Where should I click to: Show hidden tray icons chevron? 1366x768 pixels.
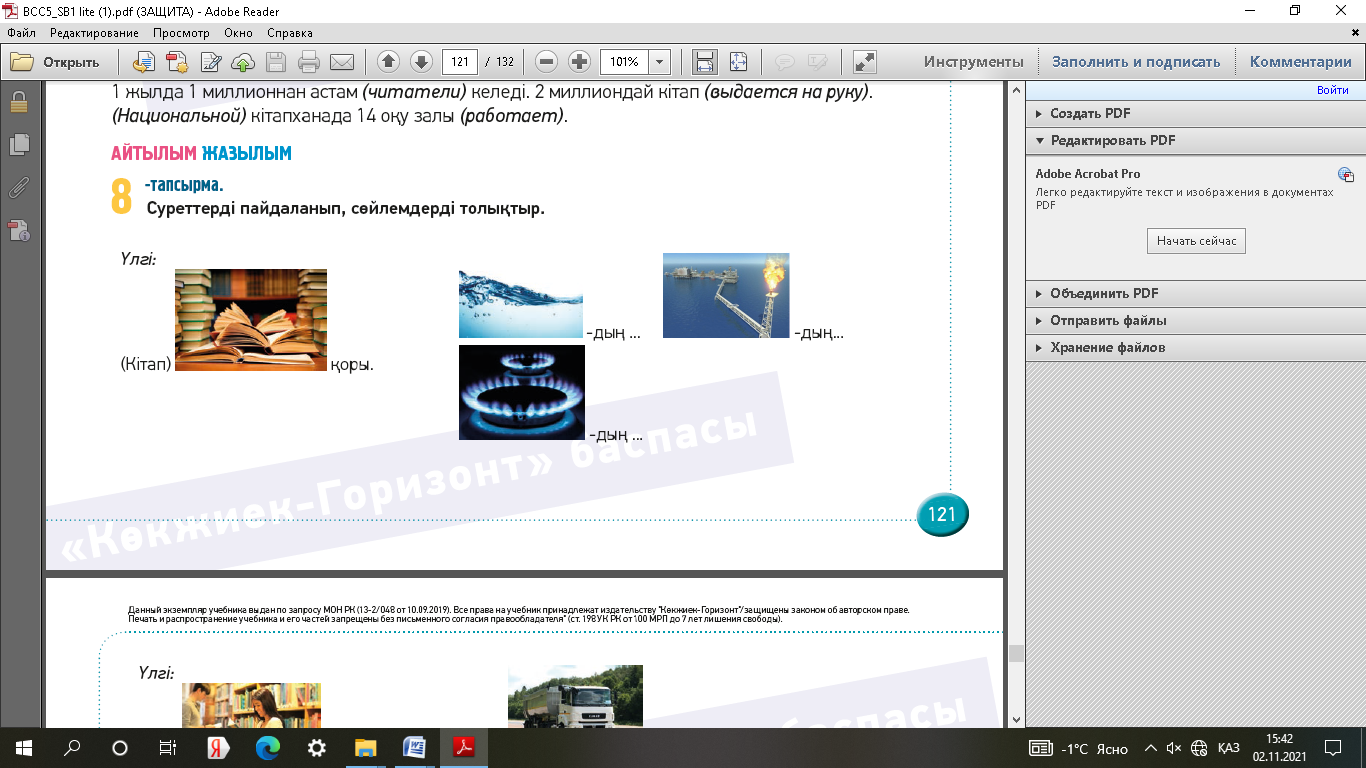1151,748
